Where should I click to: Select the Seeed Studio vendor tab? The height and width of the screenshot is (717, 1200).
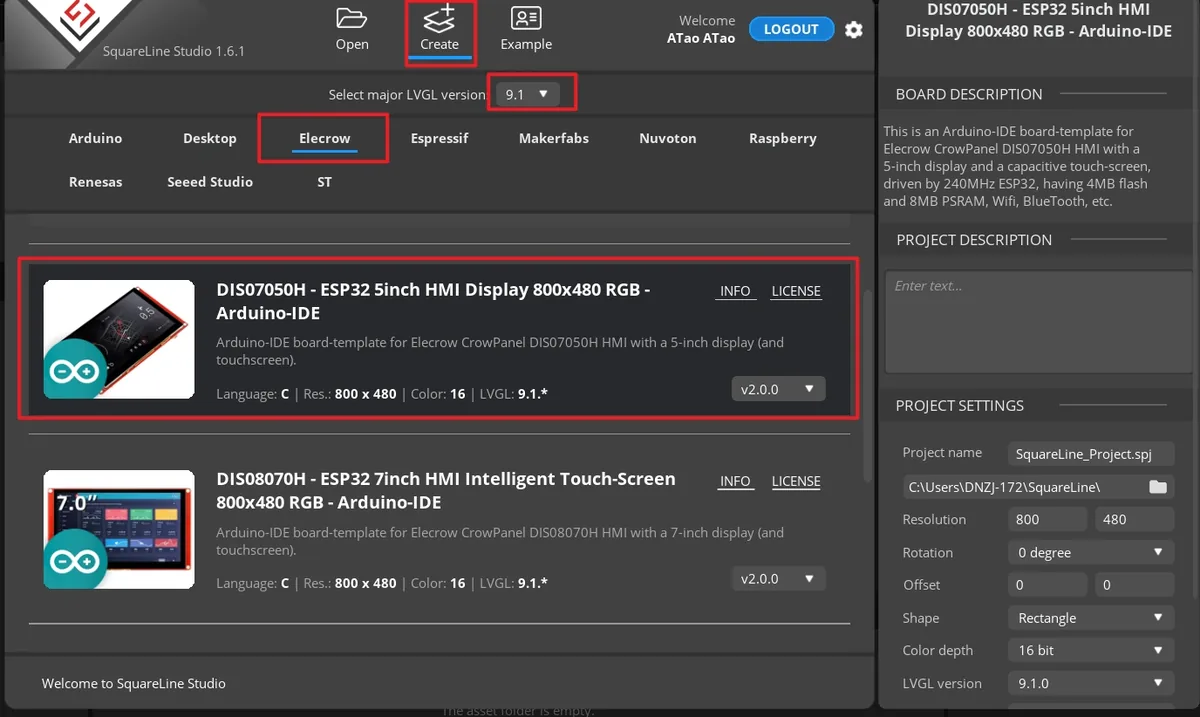click(209, 182)
